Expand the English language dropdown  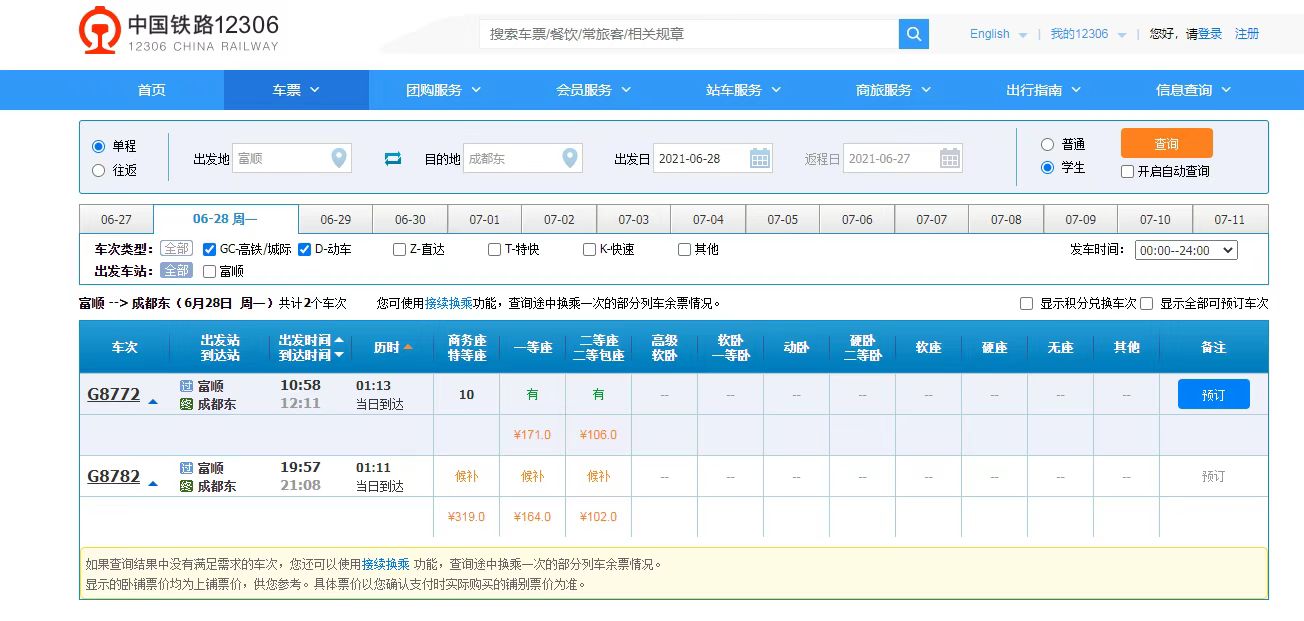pyautogui.click(x=997, y=34)
